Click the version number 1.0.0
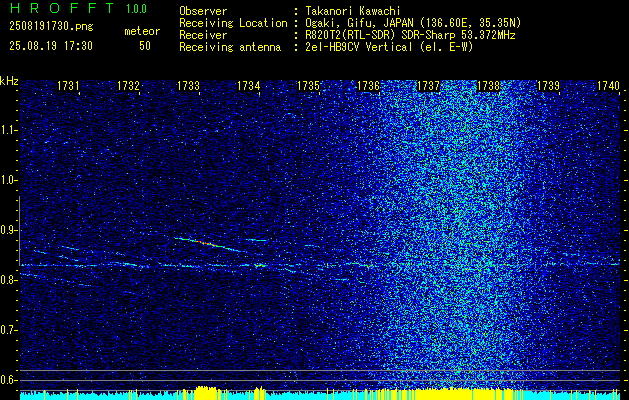629x400 pixels. point(136,8)
